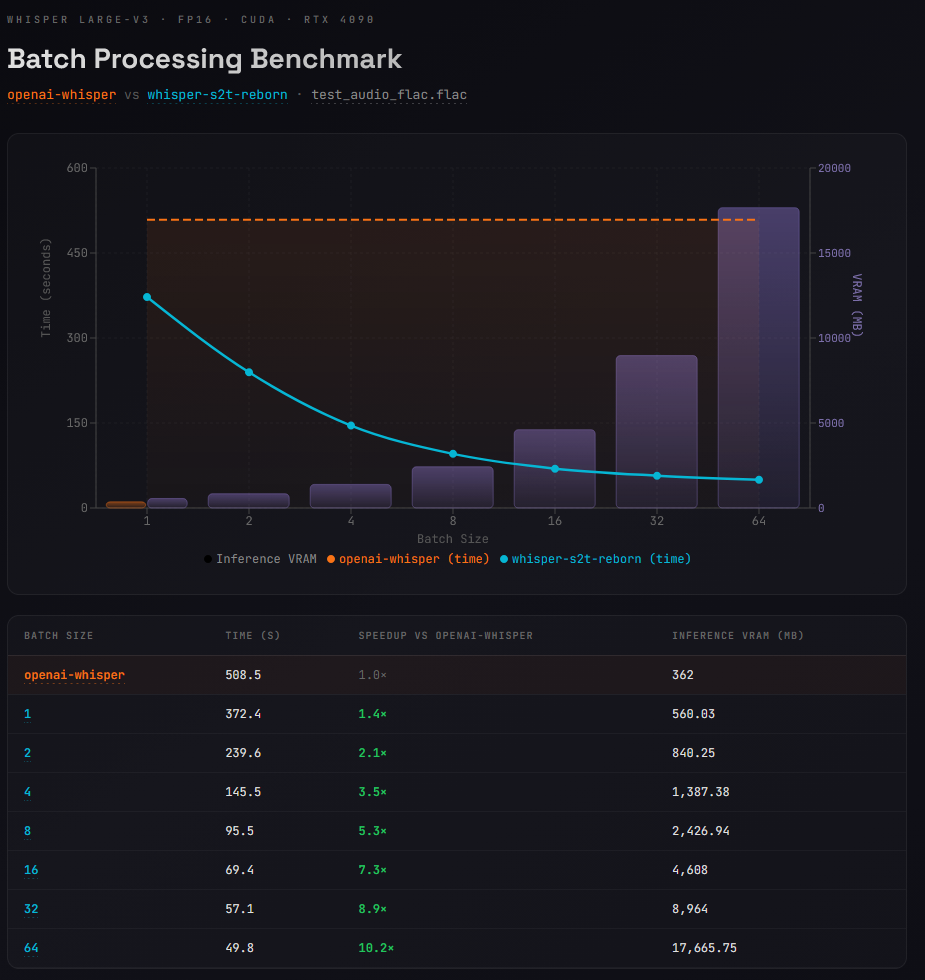Click the 145.5 time cell
This screenshot has height=980, width=925.
pyautogui.click(x=243, y=792)
